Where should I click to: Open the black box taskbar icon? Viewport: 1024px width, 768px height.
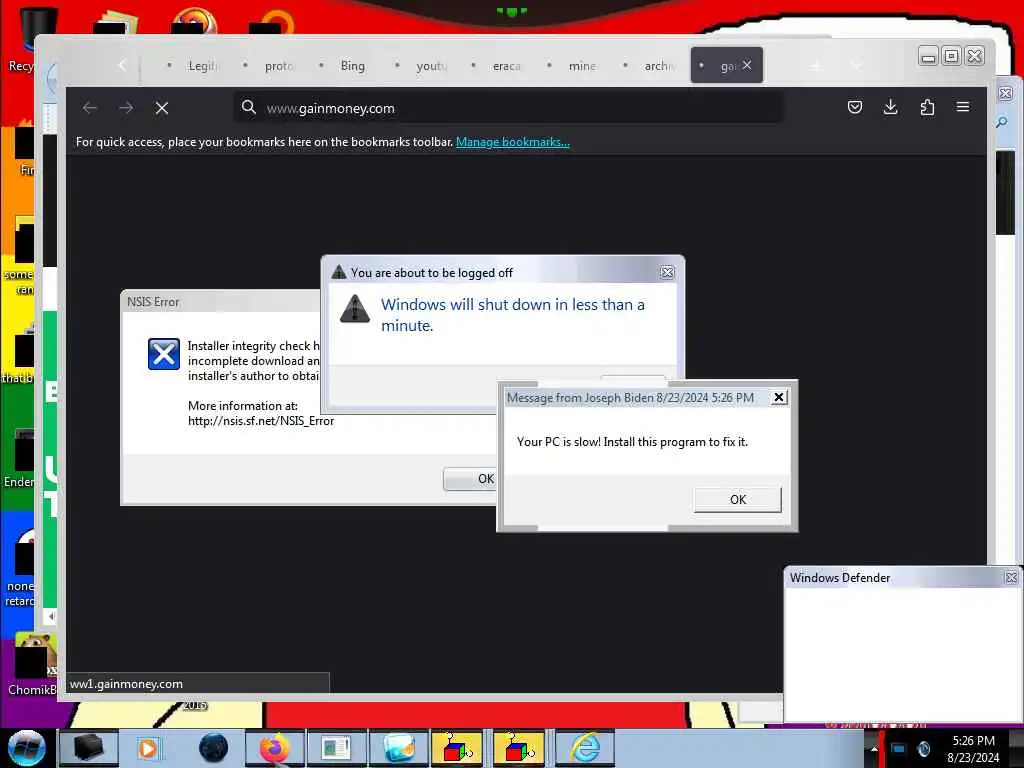click(89, 748)
